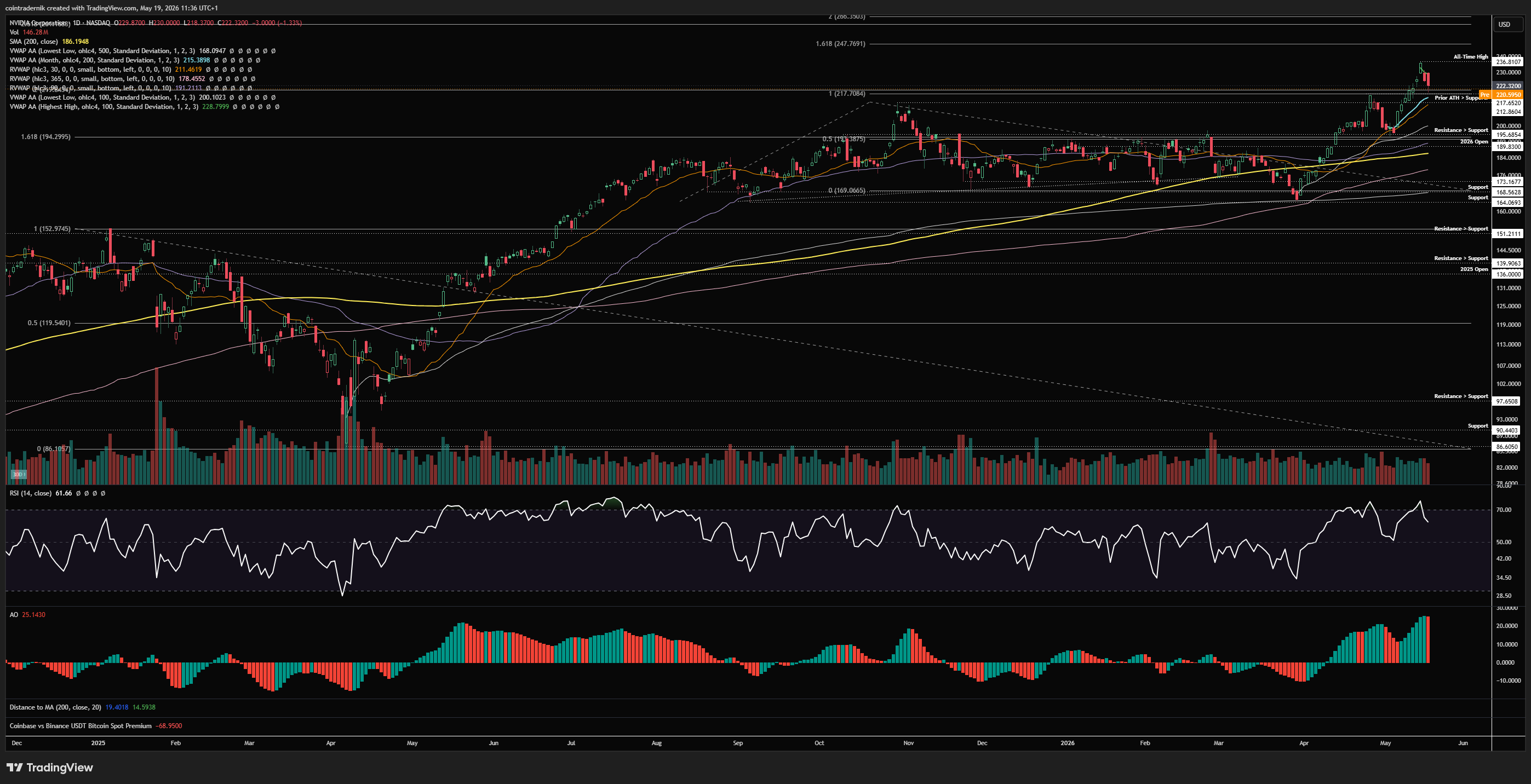Click the 2026 label on the time axis
1531x784 pixels.
click(1068, 743)
